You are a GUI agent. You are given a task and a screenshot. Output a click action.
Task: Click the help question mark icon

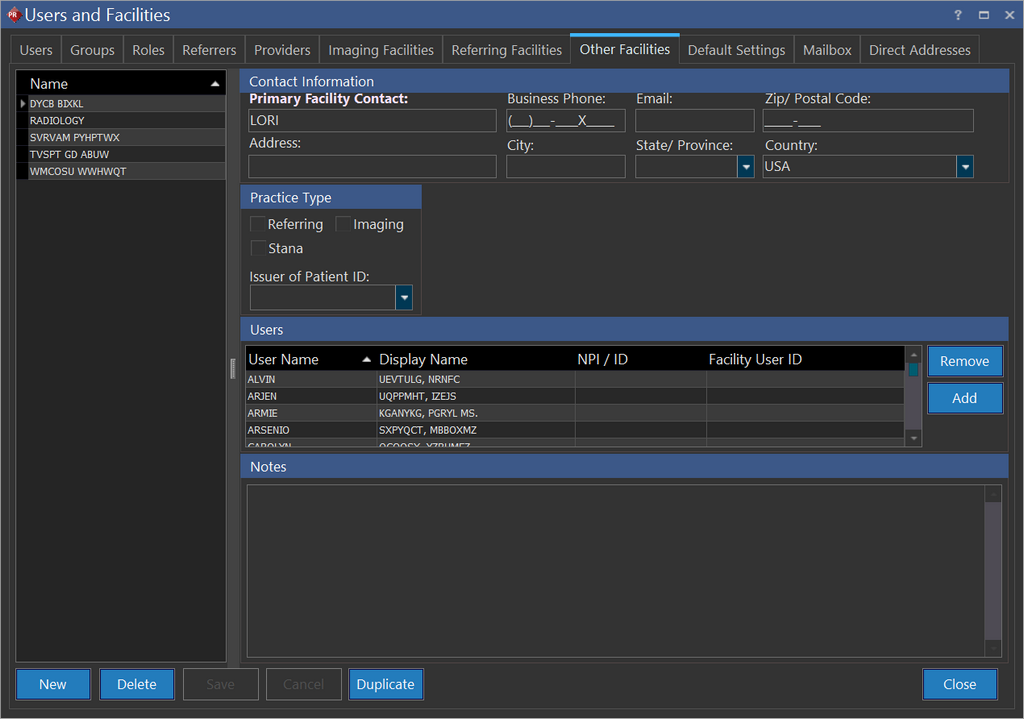958,15
